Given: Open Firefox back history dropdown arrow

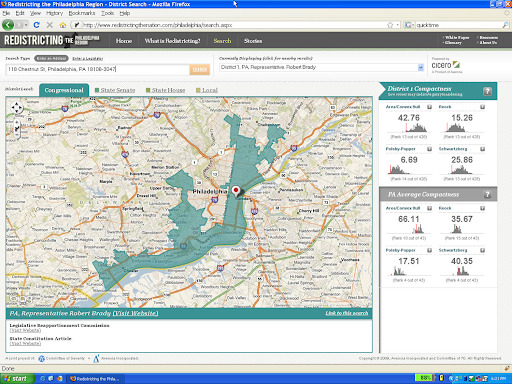Looking at the screenshot, I should 26,25.
